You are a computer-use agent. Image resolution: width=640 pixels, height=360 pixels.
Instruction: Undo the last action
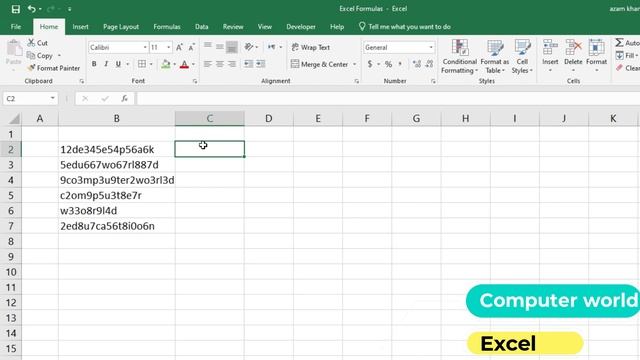[x=31, y=9]
